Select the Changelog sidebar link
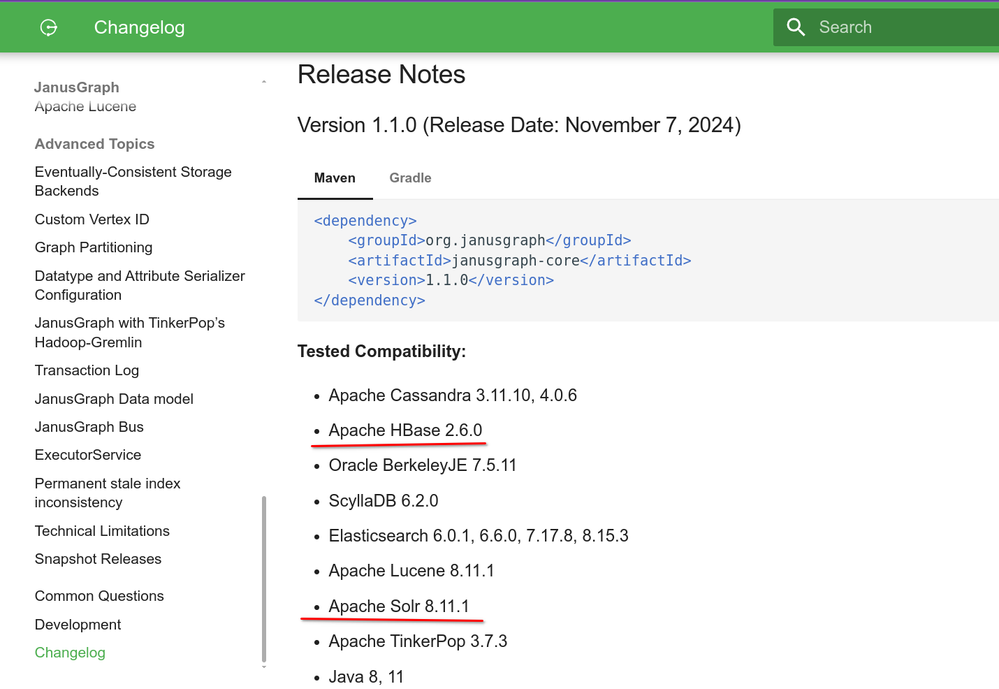The height and width of the screenshot is (689, 999). click(70, 653)
